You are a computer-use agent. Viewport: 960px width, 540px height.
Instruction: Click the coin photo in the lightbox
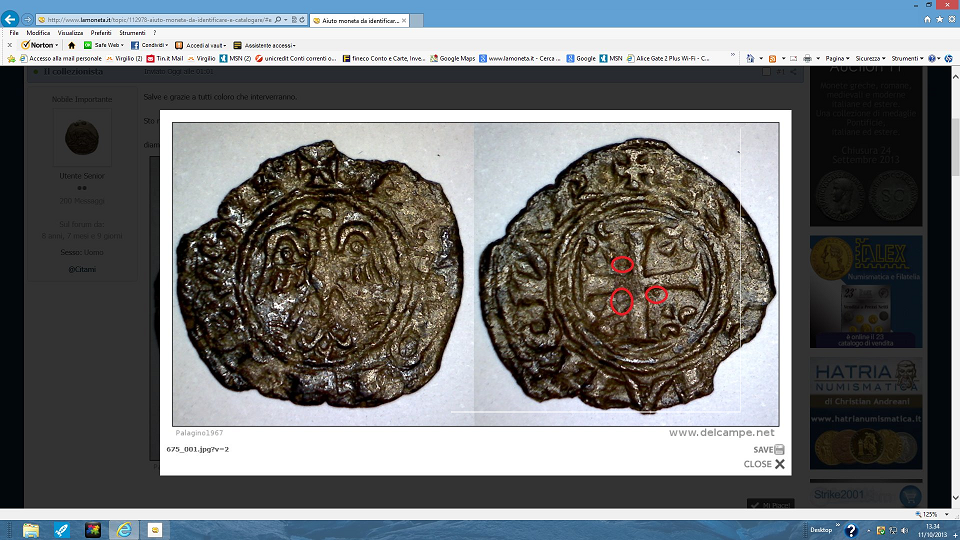(x=476, y=274)
